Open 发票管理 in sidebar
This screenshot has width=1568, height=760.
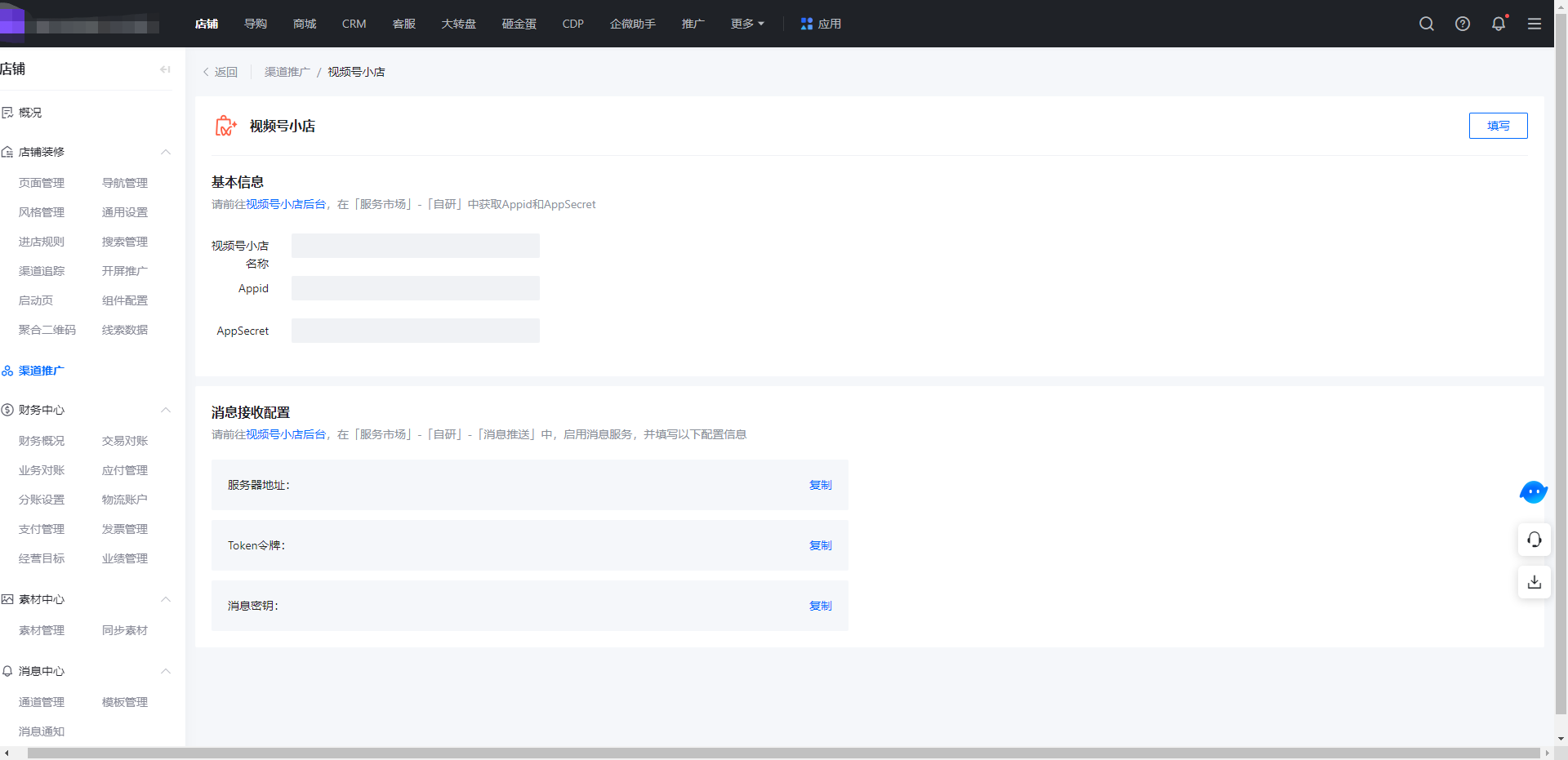[125, 529]
